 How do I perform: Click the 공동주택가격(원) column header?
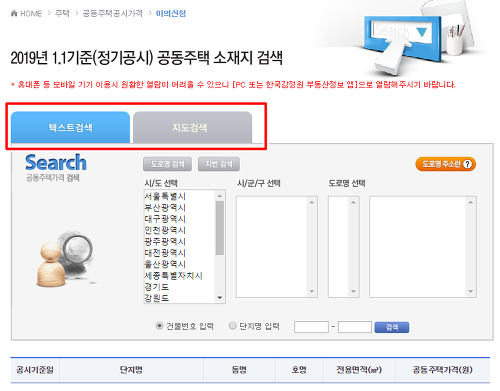click(x=443, y=370)
